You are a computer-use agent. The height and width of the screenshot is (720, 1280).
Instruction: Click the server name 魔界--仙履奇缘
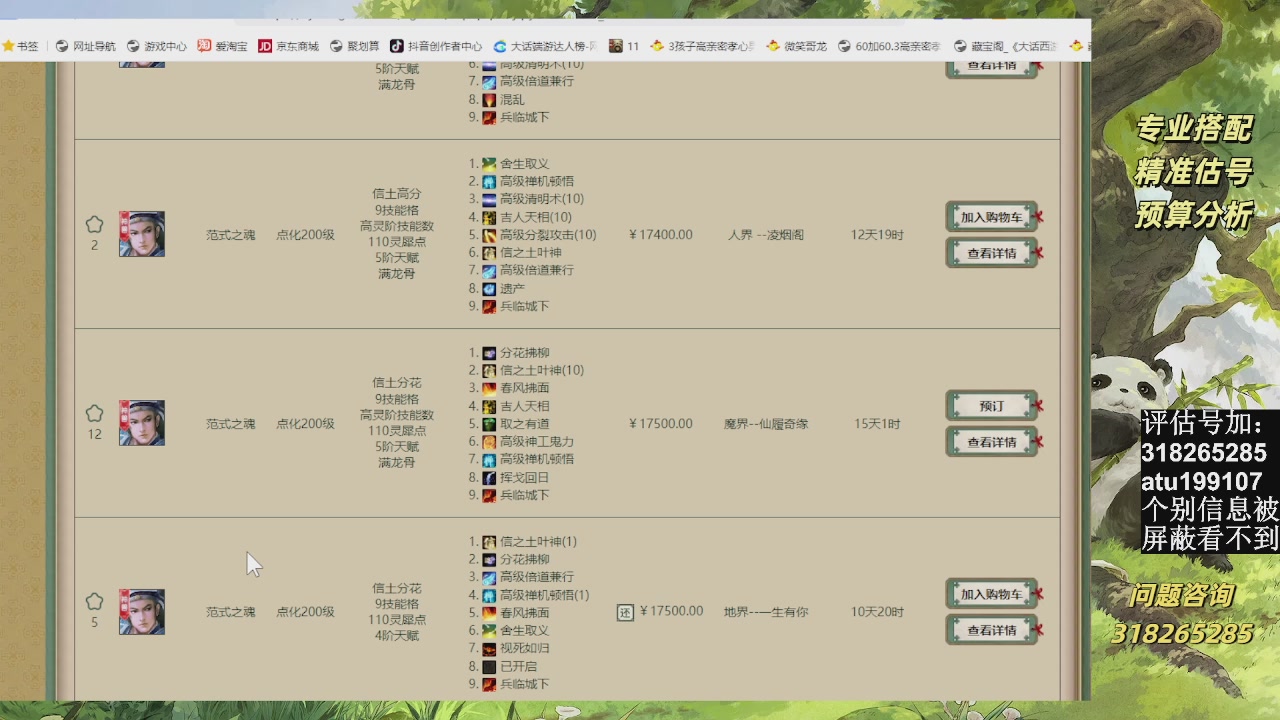pyautogui.click(x=766, y=424)
